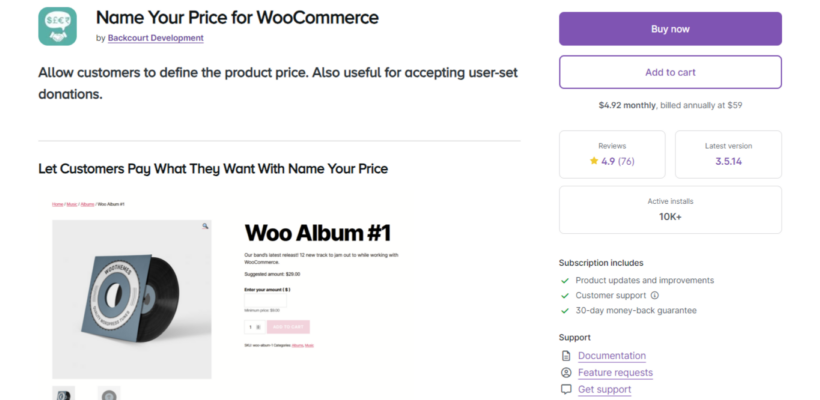
Task: Click the Buy now button
Action: point(670,29)
